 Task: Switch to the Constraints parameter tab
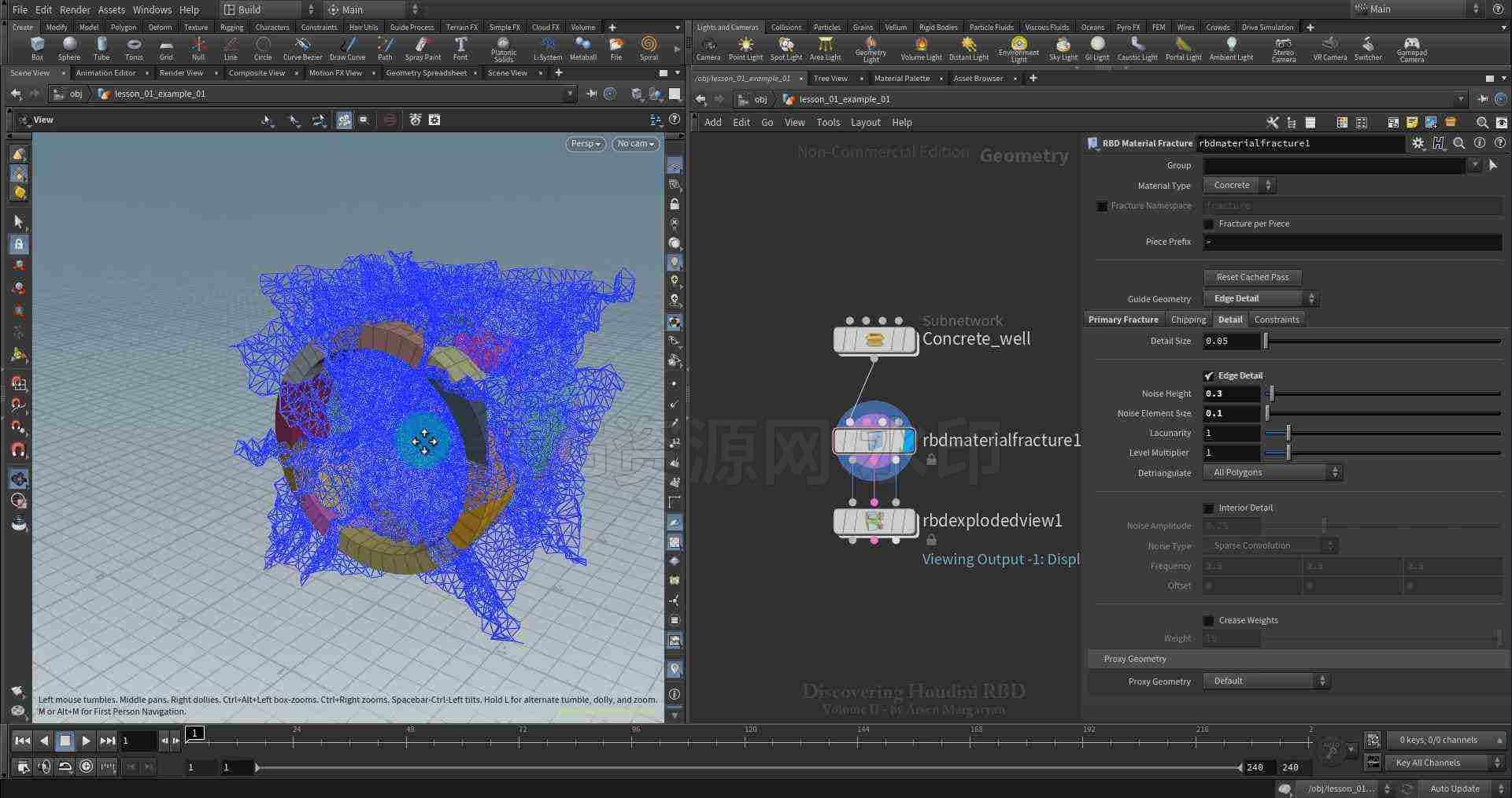(1276, 320)
